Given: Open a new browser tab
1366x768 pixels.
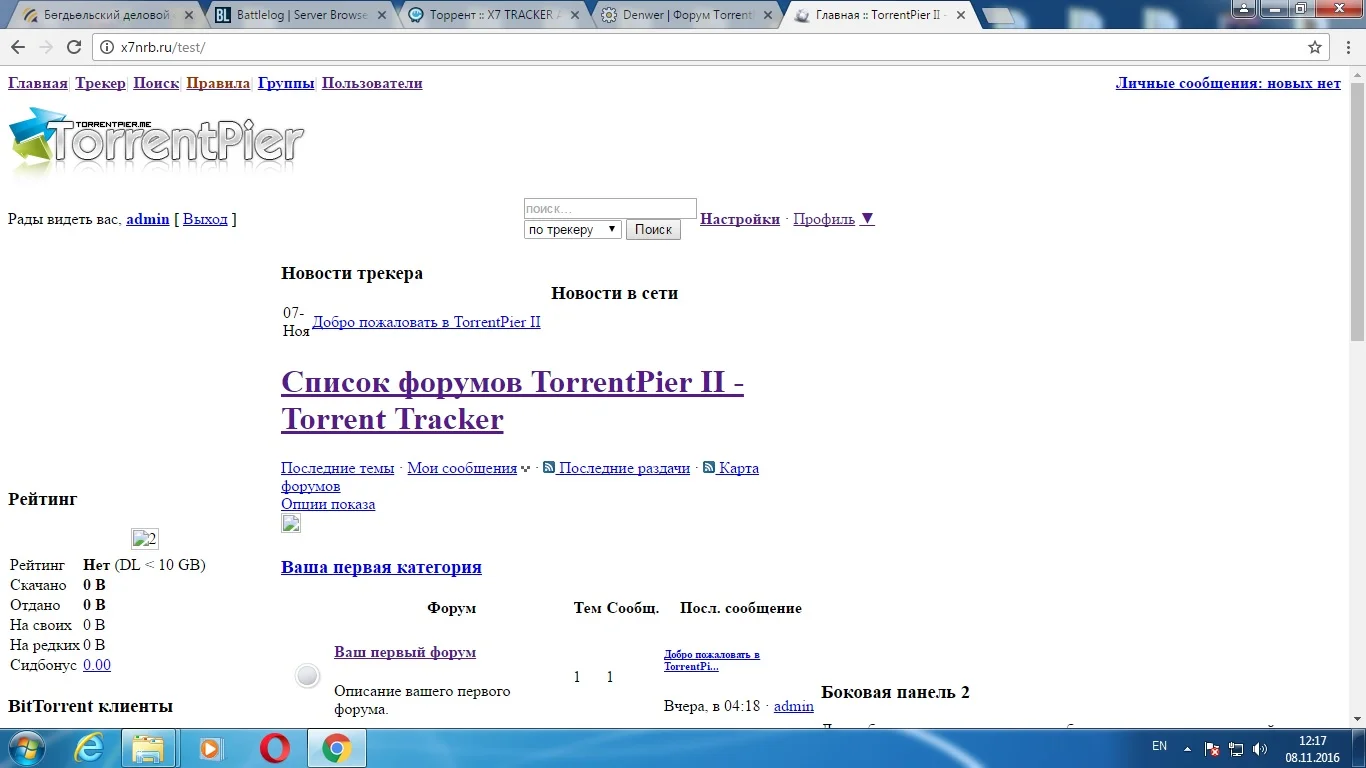Looking at the screenshot, I should (x=998, y=16).
